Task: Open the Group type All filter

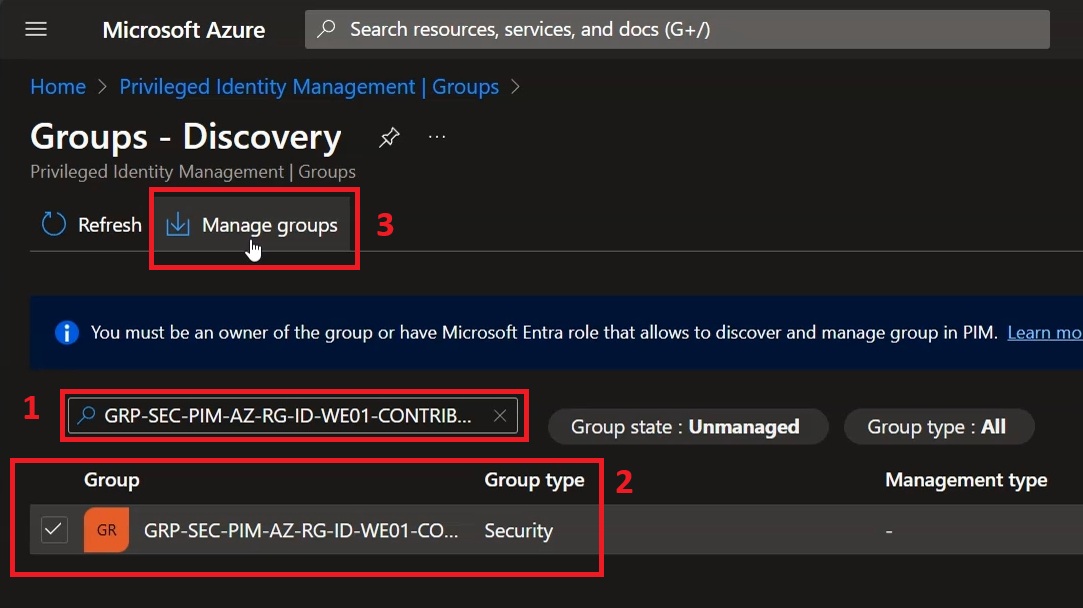Action: click(939, 426)
